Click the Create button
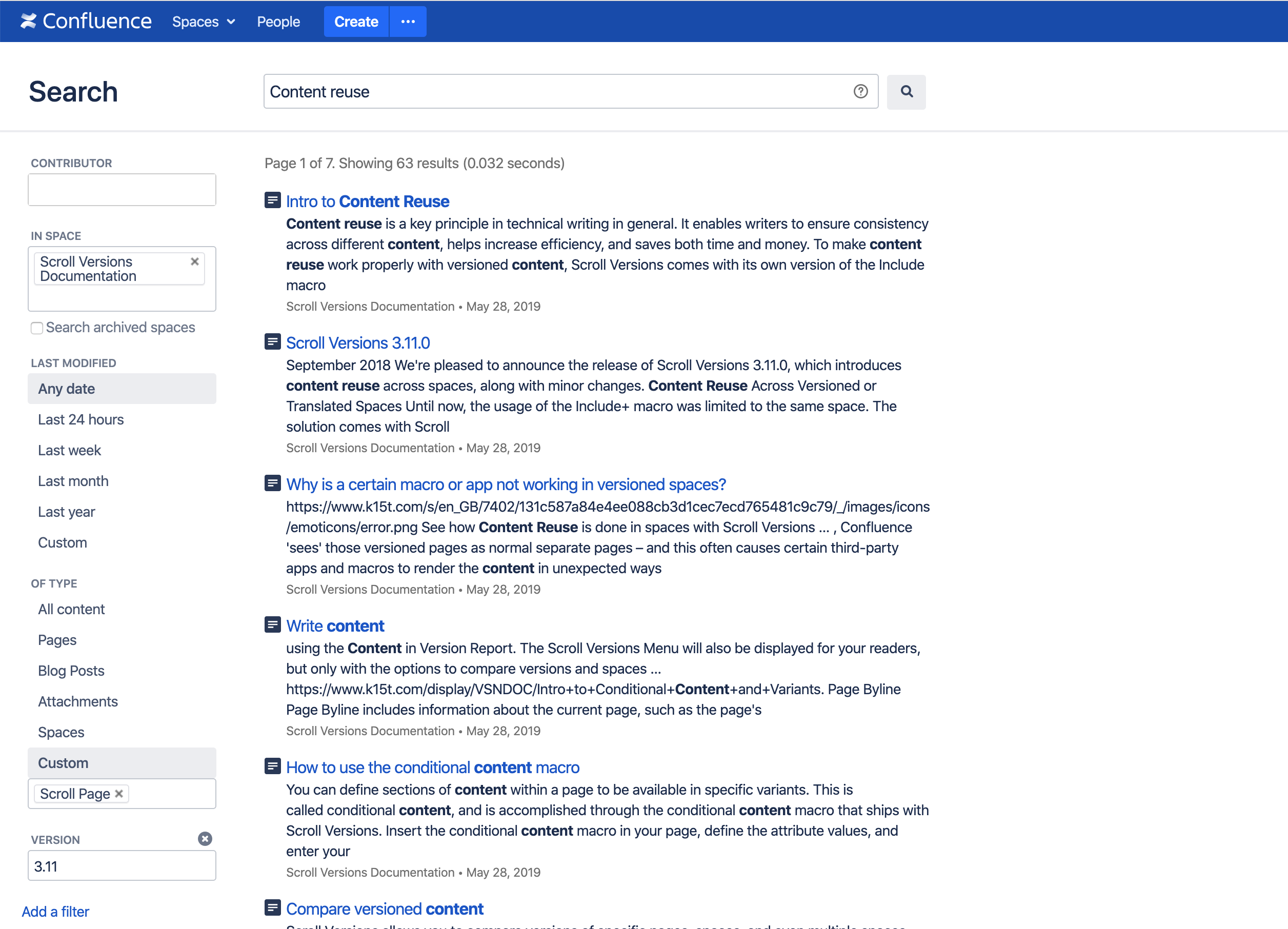 (356, 22)
